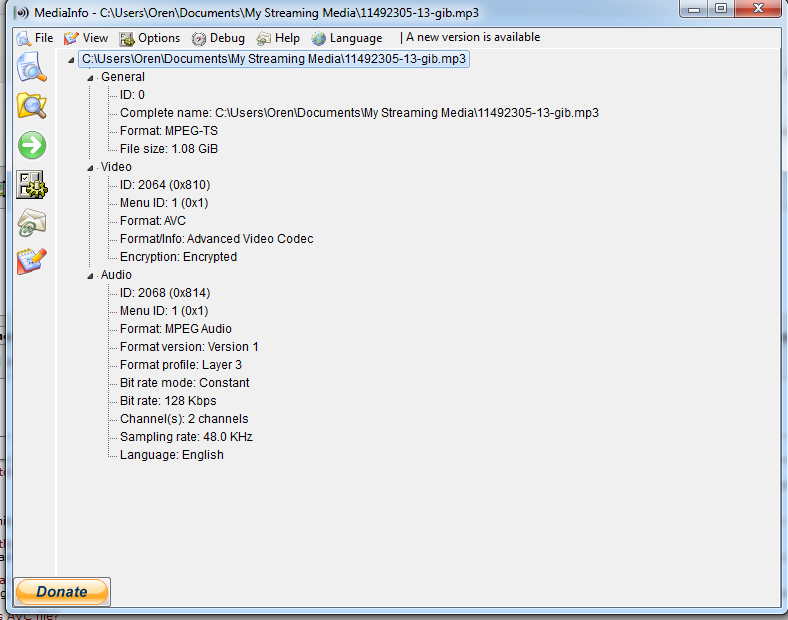The width and height of the screenshot is (788, 620).
Task: Click the green arrow Export icon
Action: (x=32, y=145)
